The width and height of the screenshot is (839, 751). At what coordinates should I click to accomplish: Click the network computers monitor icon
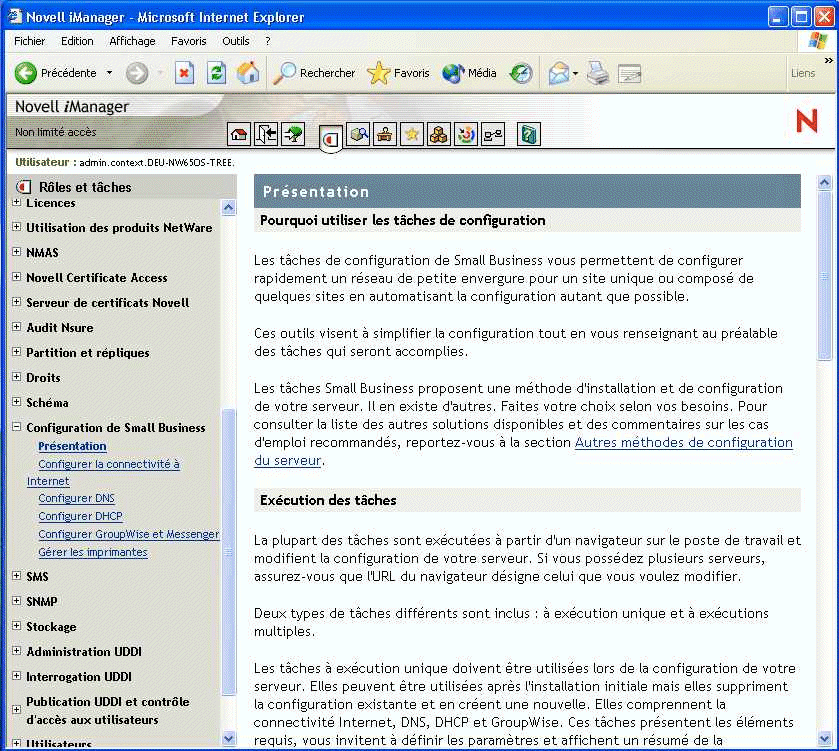point(493,134)
